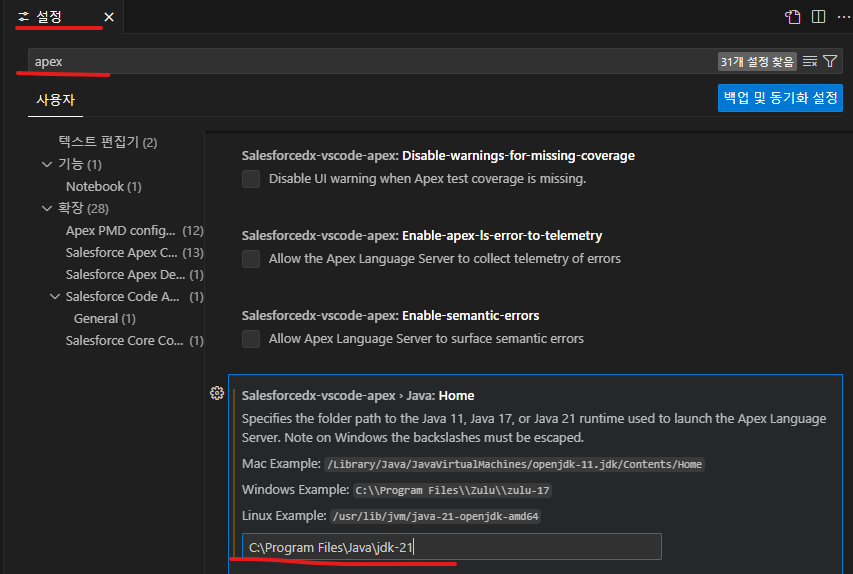Collapse the 확장 tree section
The width and height of the screenshot is (853, 574).
tap(47, 208)
